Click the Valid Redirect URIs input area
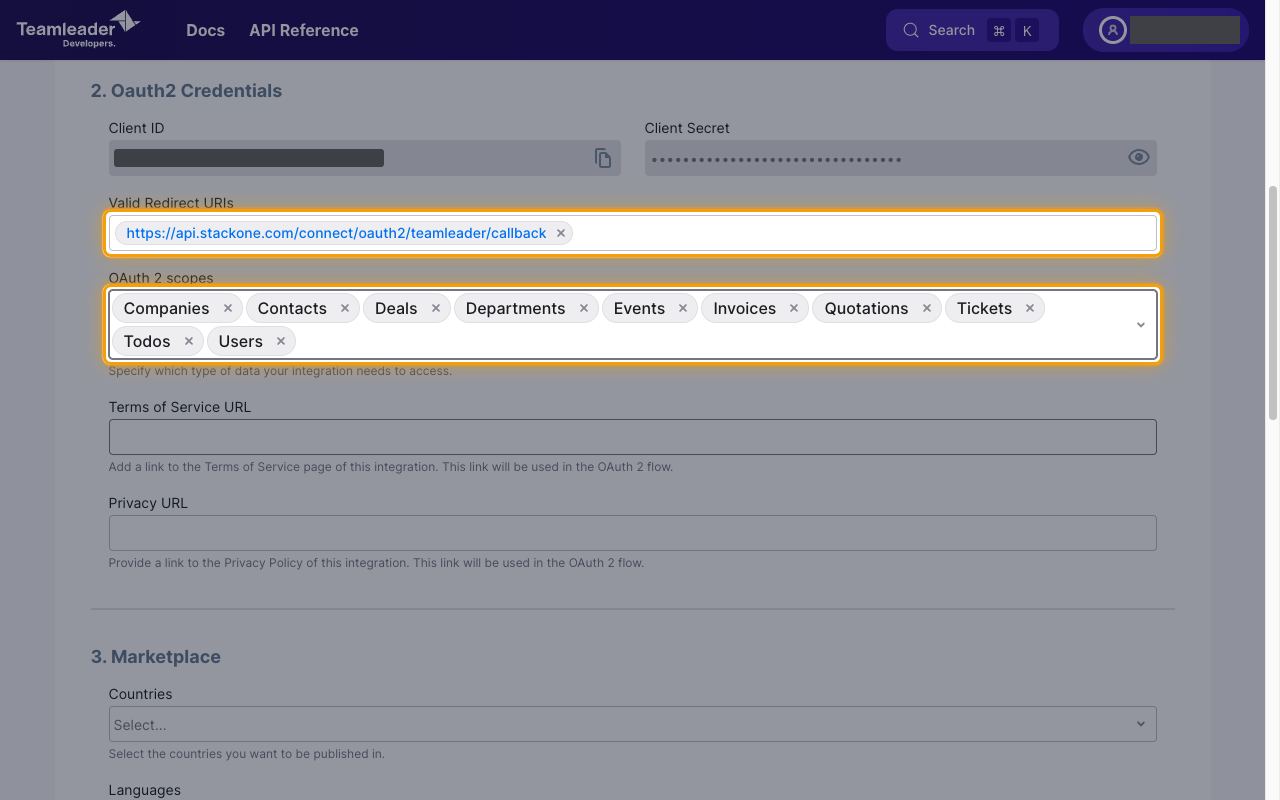This screenshot has width=1280, height=800. pos(632,233)
